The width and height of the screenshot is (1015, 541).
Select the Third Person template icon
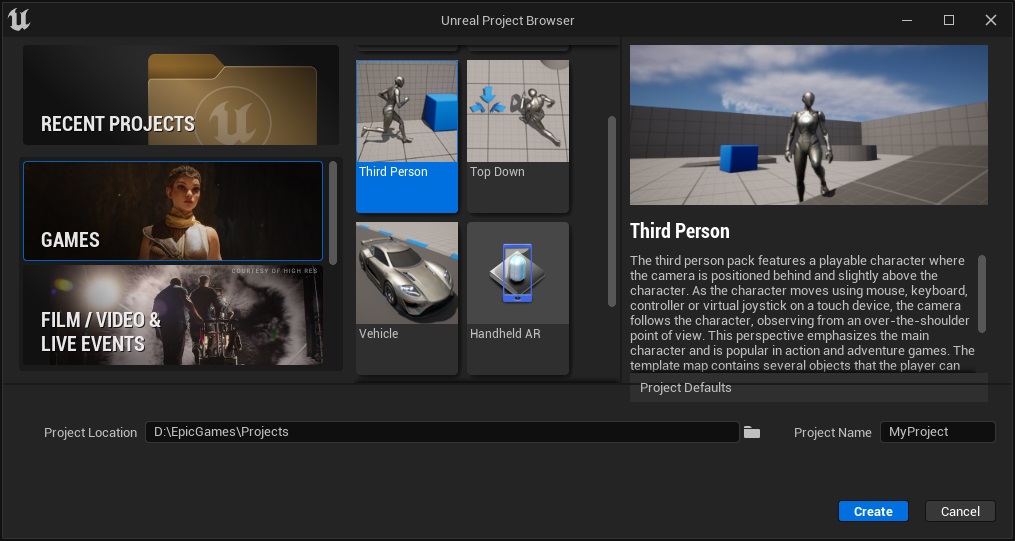pyautogui.click(x=407, y=112)
